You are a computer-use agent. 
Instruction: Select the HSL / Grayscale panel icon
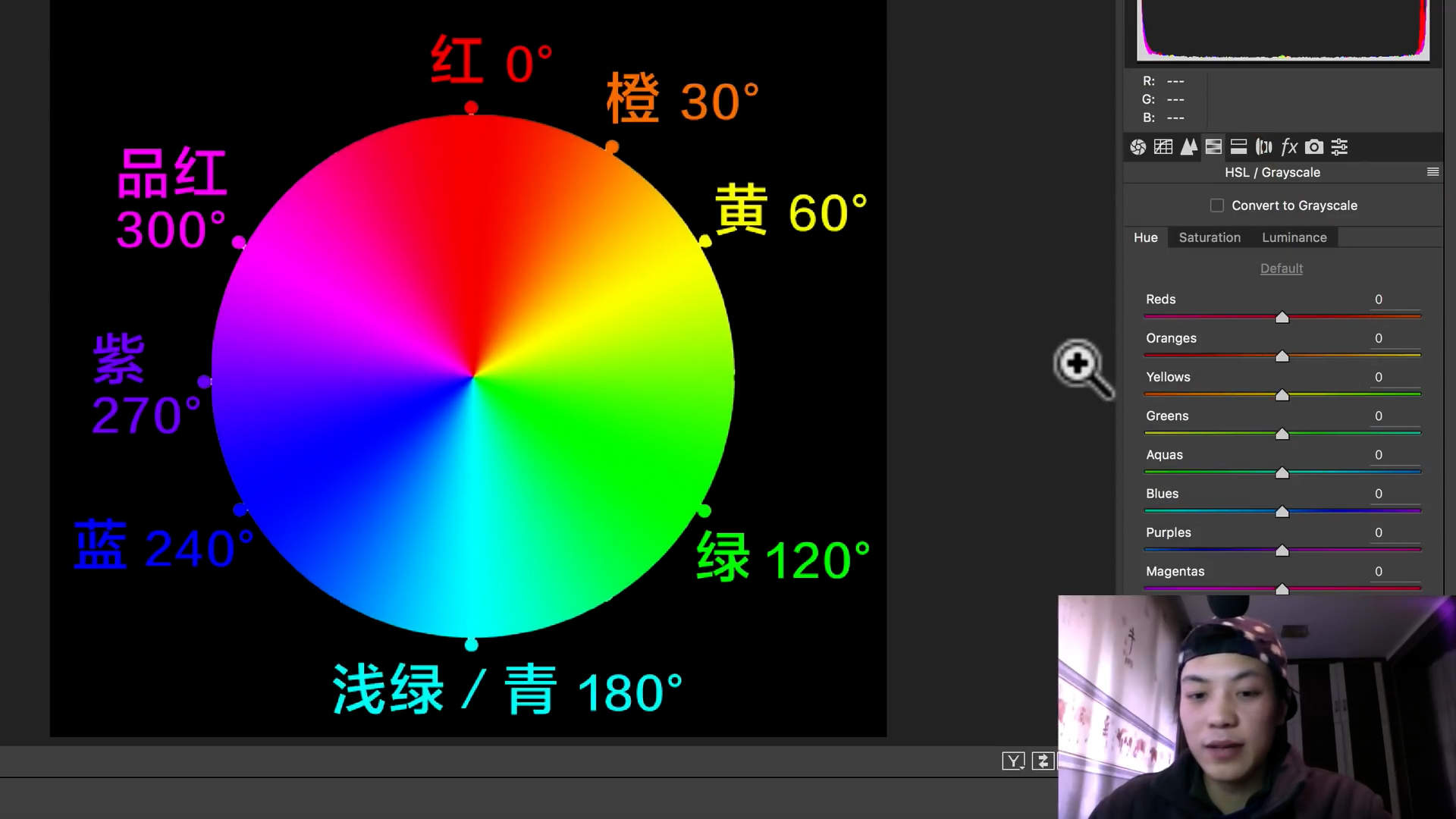[x=1214, y=146]
